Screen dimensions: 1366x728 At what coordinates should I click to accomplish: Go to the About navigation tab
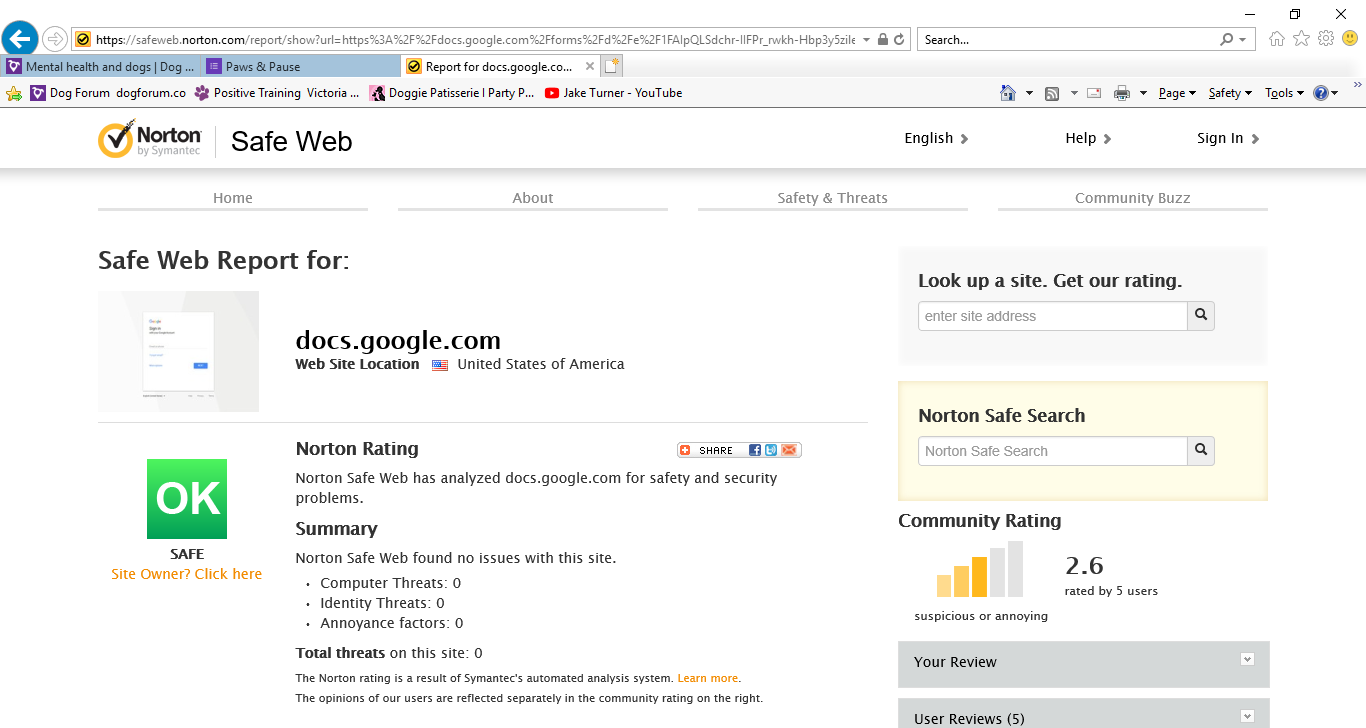(x=533, y=198)
